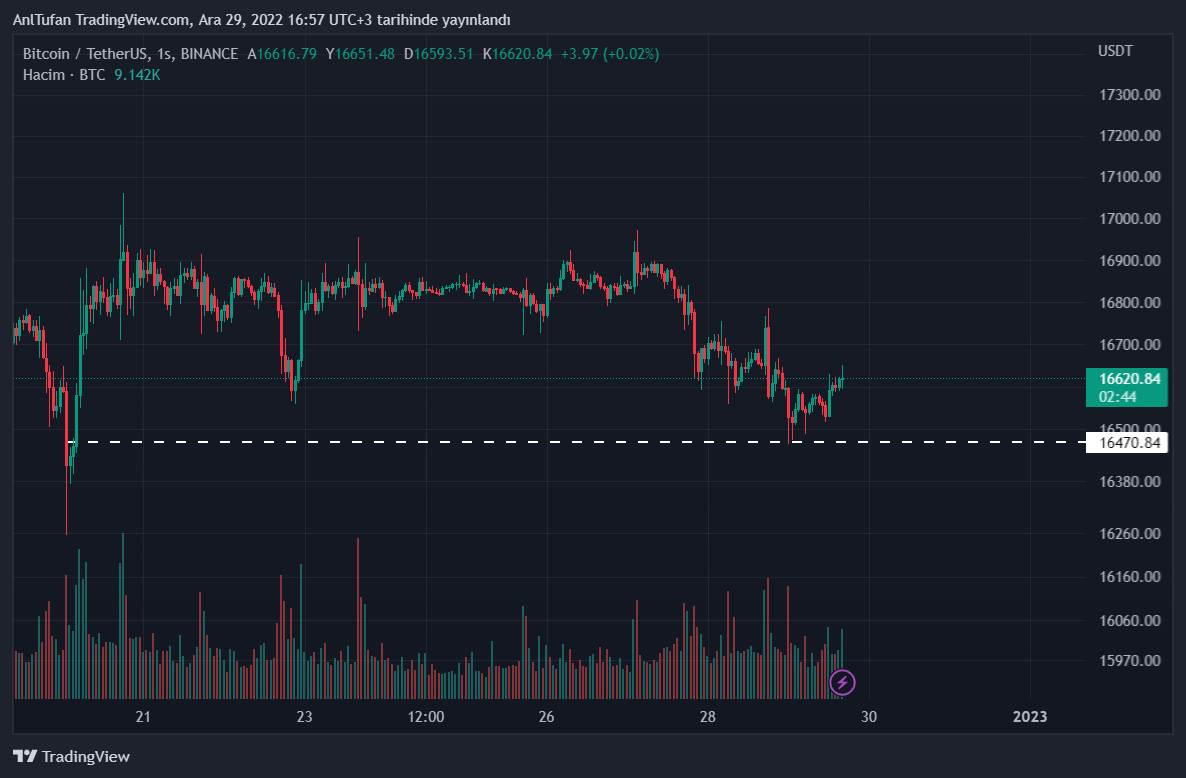Click the green 16620.84 current price tag

[1129, 379]
